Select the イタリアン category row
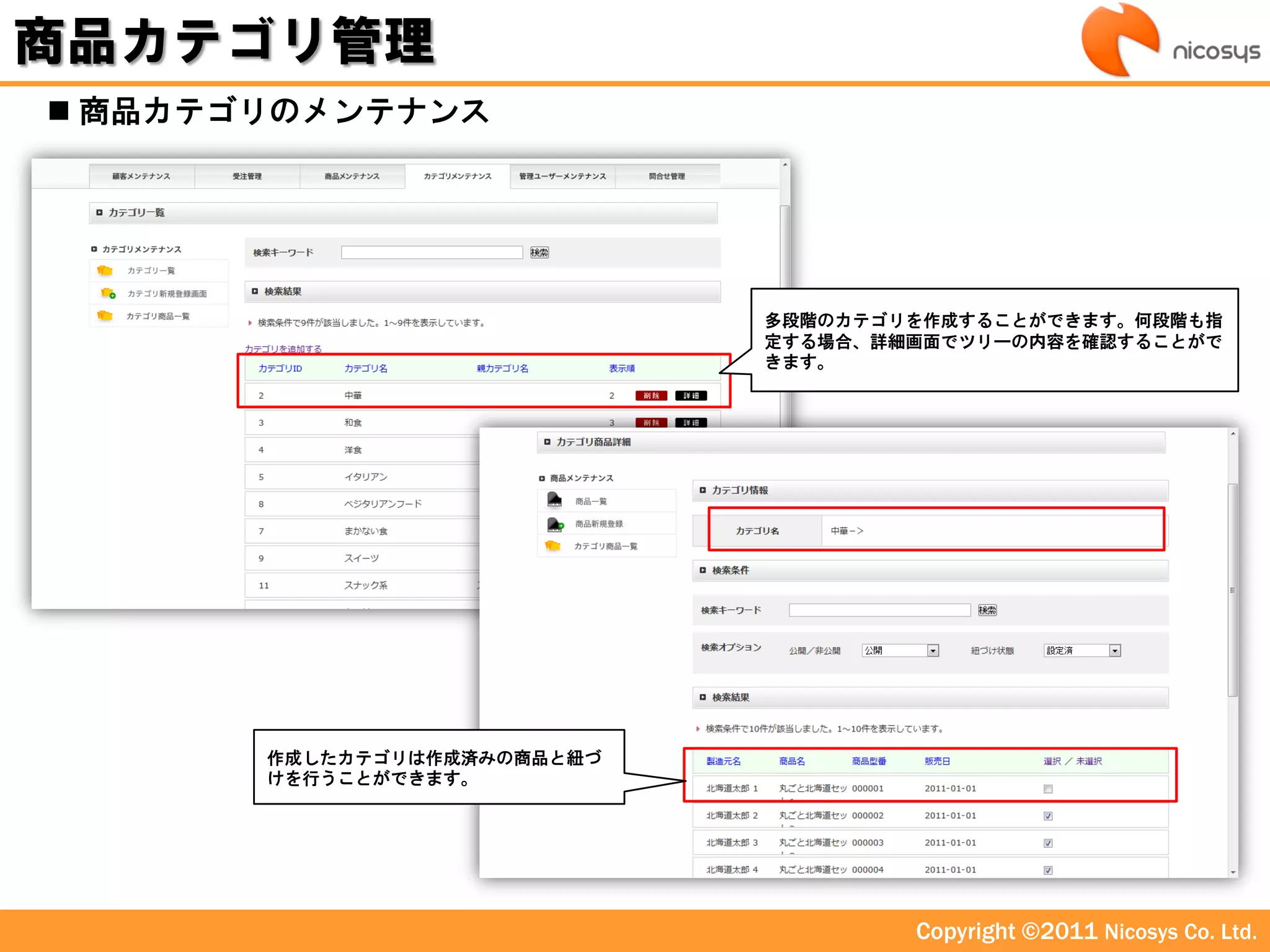1270x952 pixels. point(362,477)
